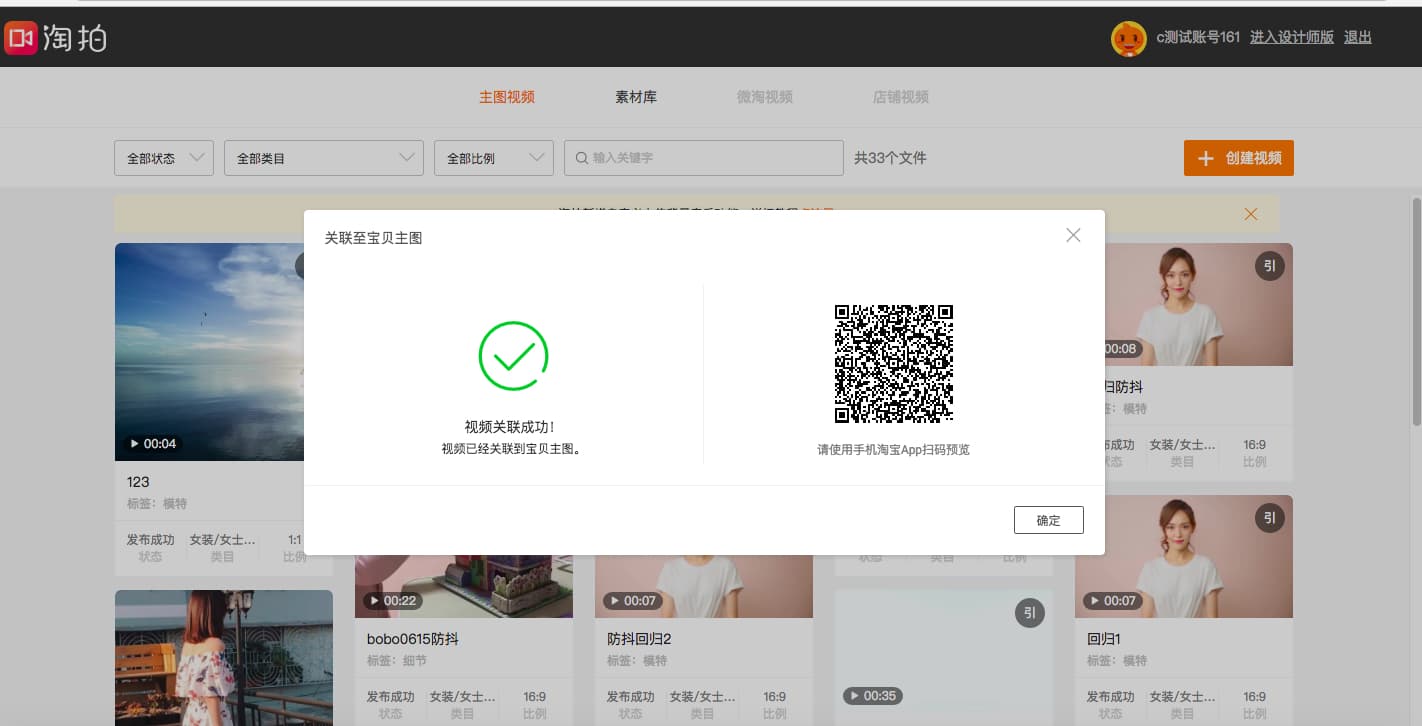Open the user avatar icon
This screenshot has width=1422, height=726.
point(1129,38)
